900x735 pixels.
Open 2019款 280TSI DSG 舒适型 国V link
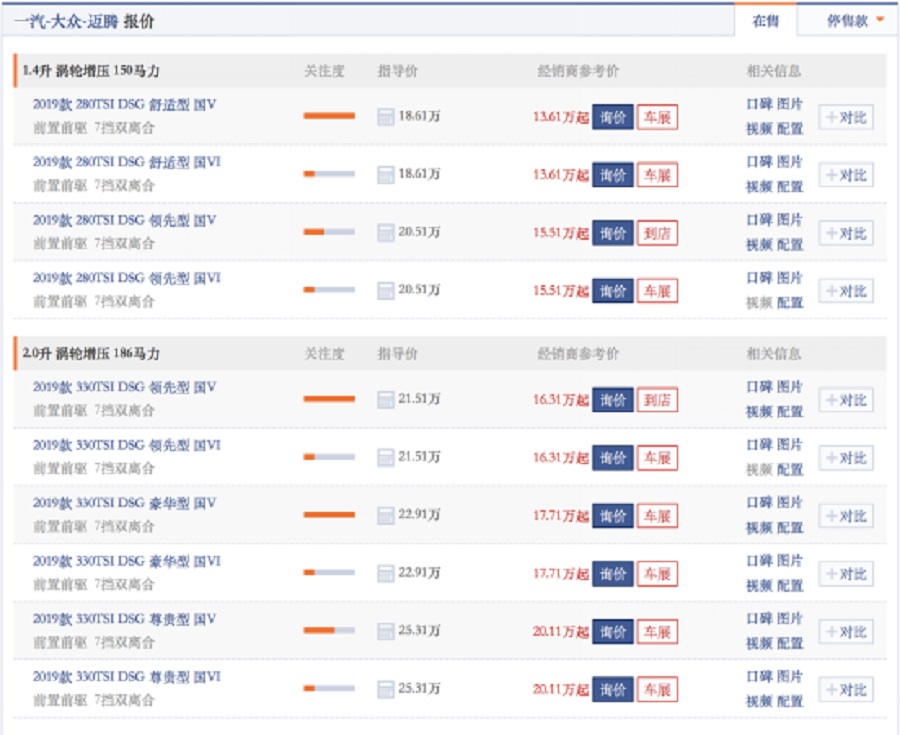coord(125,104)
